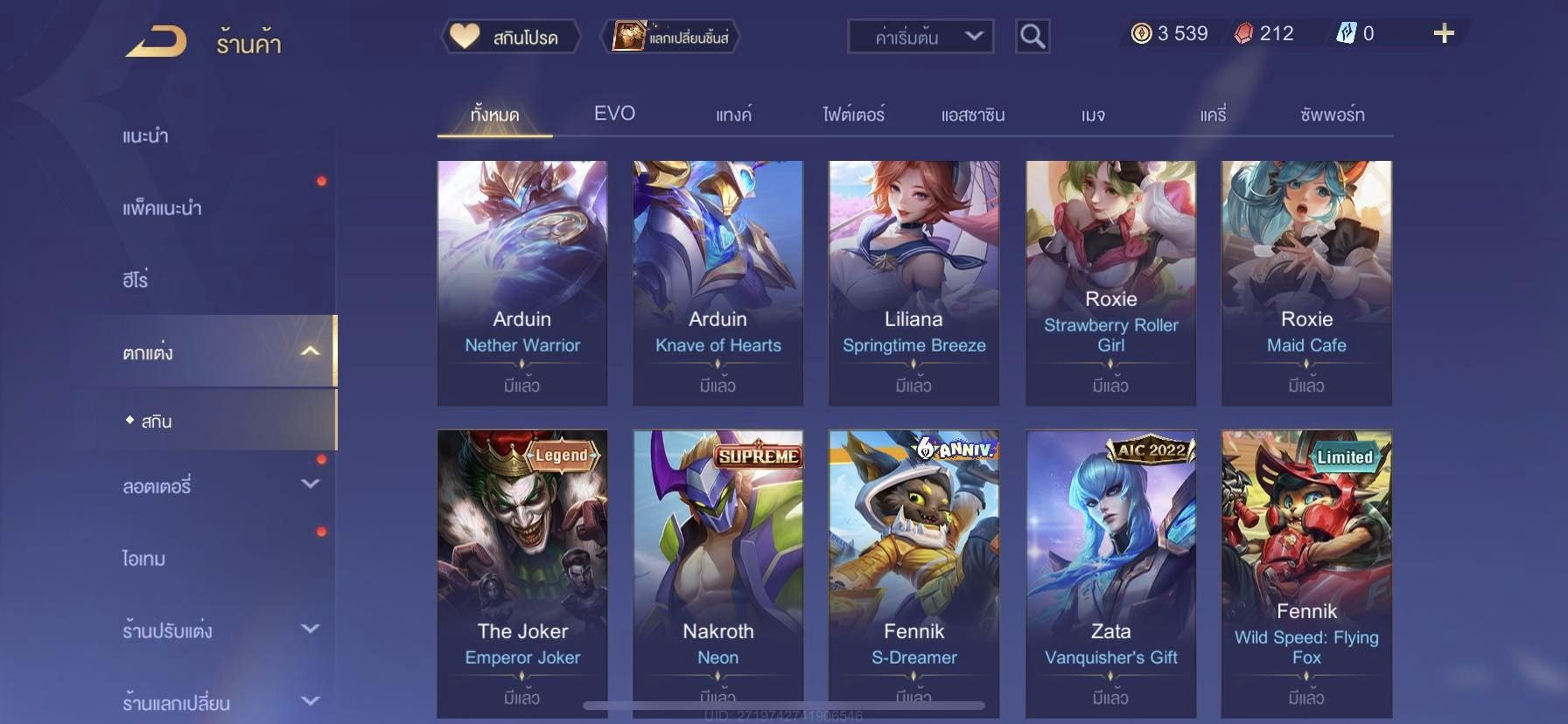Screen dimensions: 1568x724
Task: Click the blue voucher icon showing 0
Action: point(1346,34)
